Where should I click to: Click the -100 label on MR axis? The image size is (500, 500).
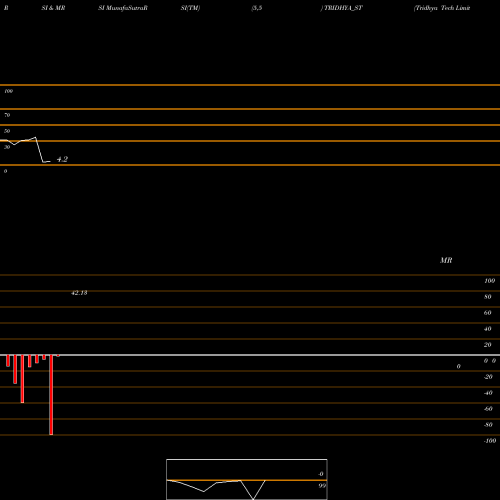490,441
